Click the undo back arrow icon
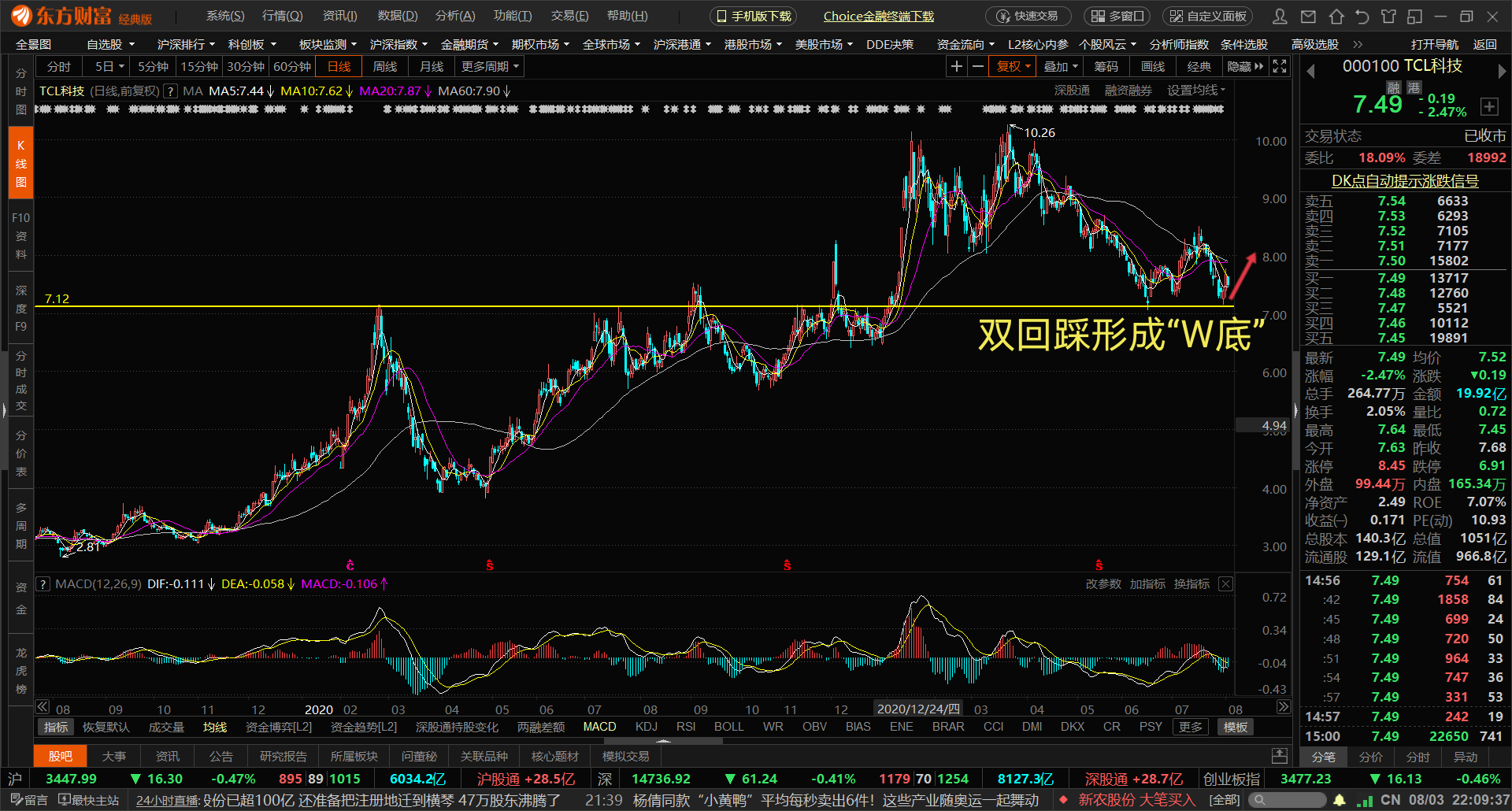 (x=1362, y=17)
